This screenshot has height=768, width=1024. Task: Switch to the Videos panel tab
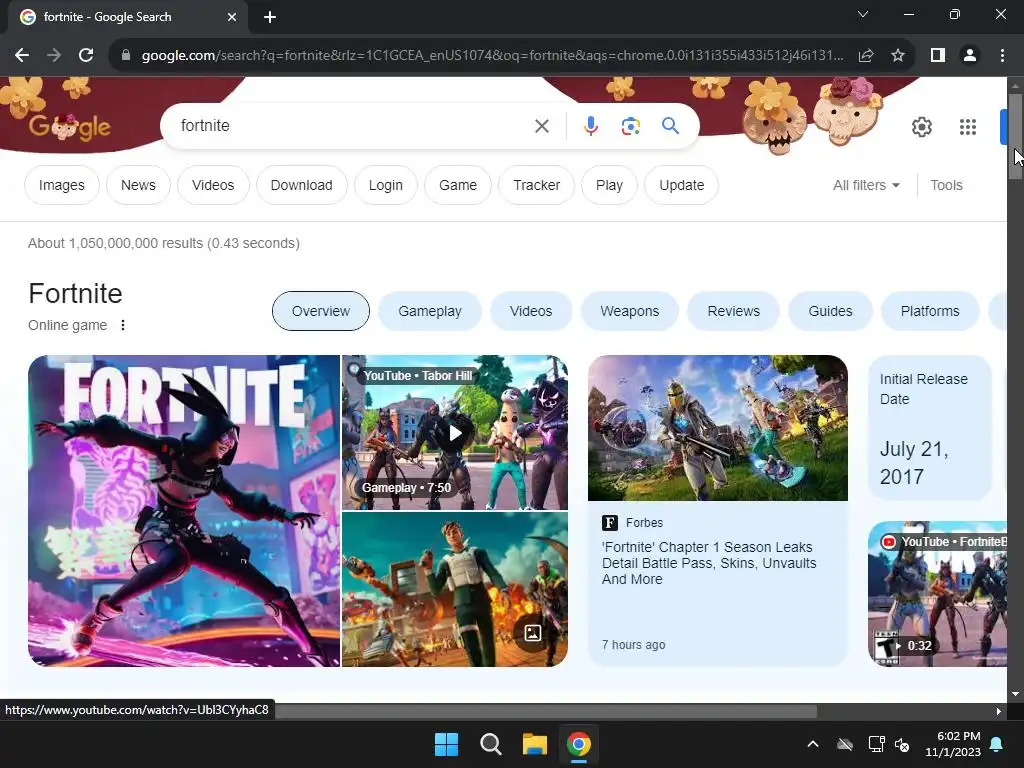tap(531, 312)
